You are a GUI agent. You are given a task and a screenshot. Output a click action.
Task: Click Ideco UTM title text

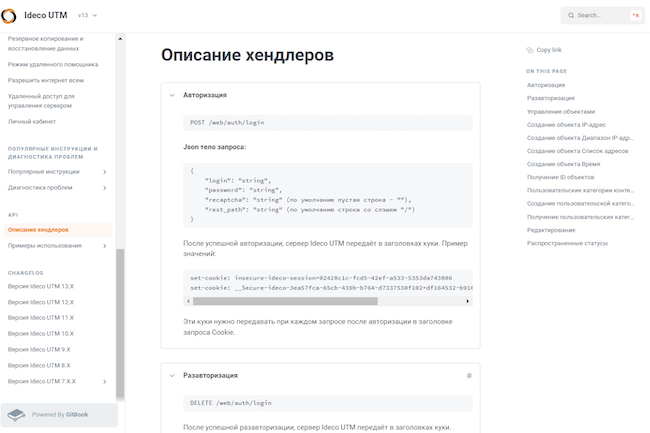point(46,15)
